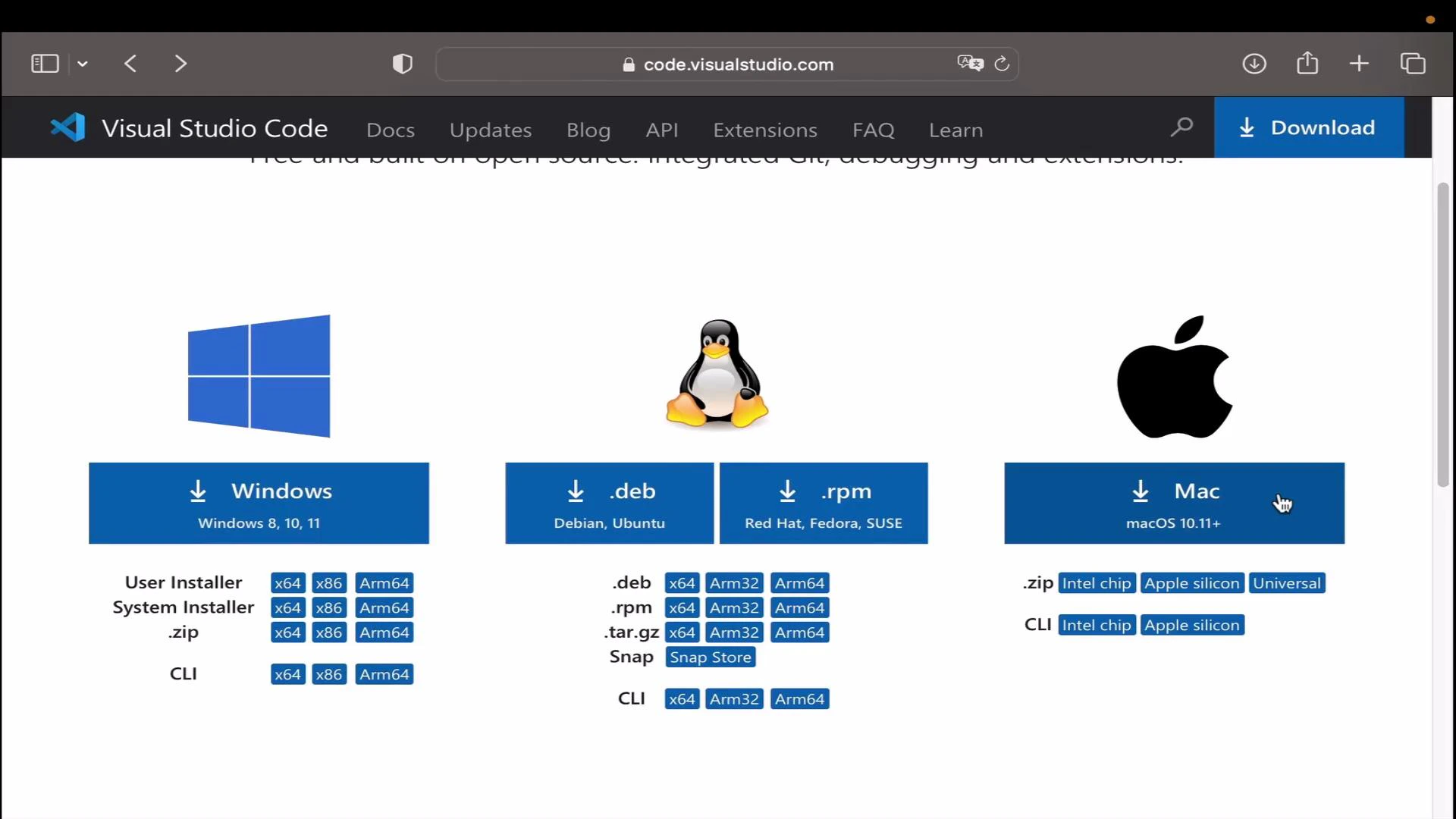
Task: Click the code.visualstudio.com address bar
Action: click(726, 64)
